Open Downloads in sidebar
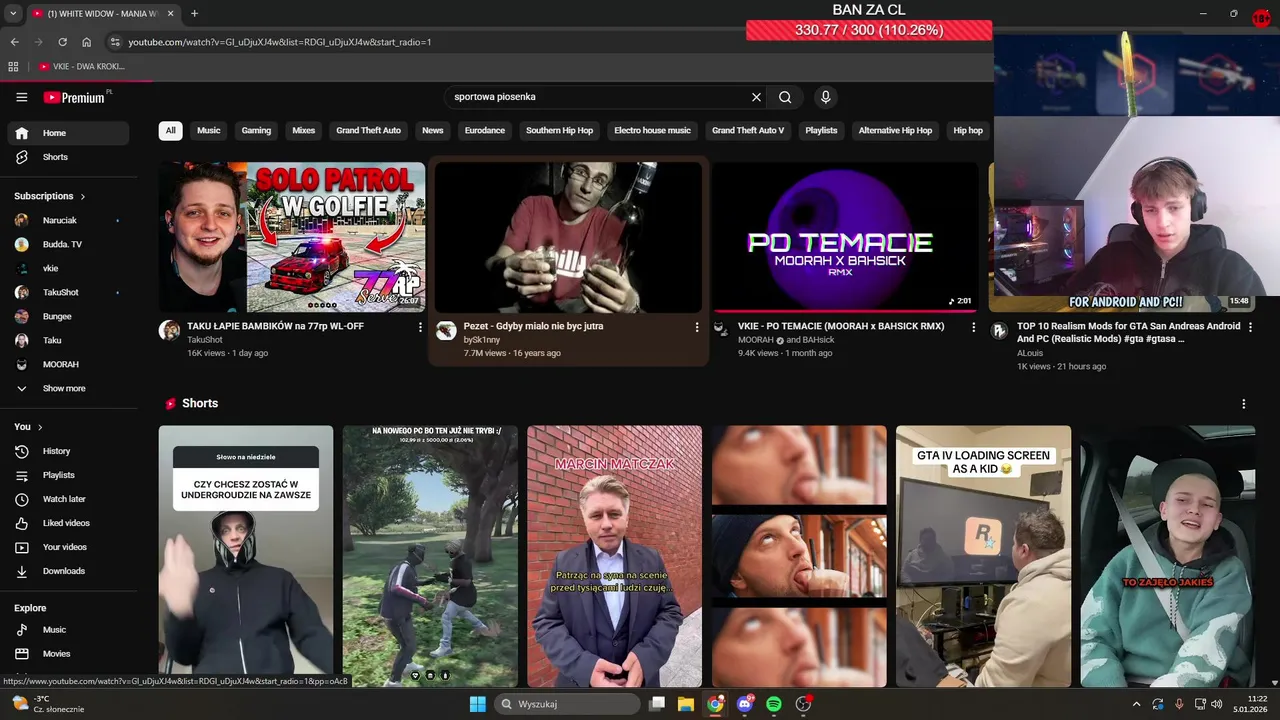 pyautogui.click(x=68, y=571)
